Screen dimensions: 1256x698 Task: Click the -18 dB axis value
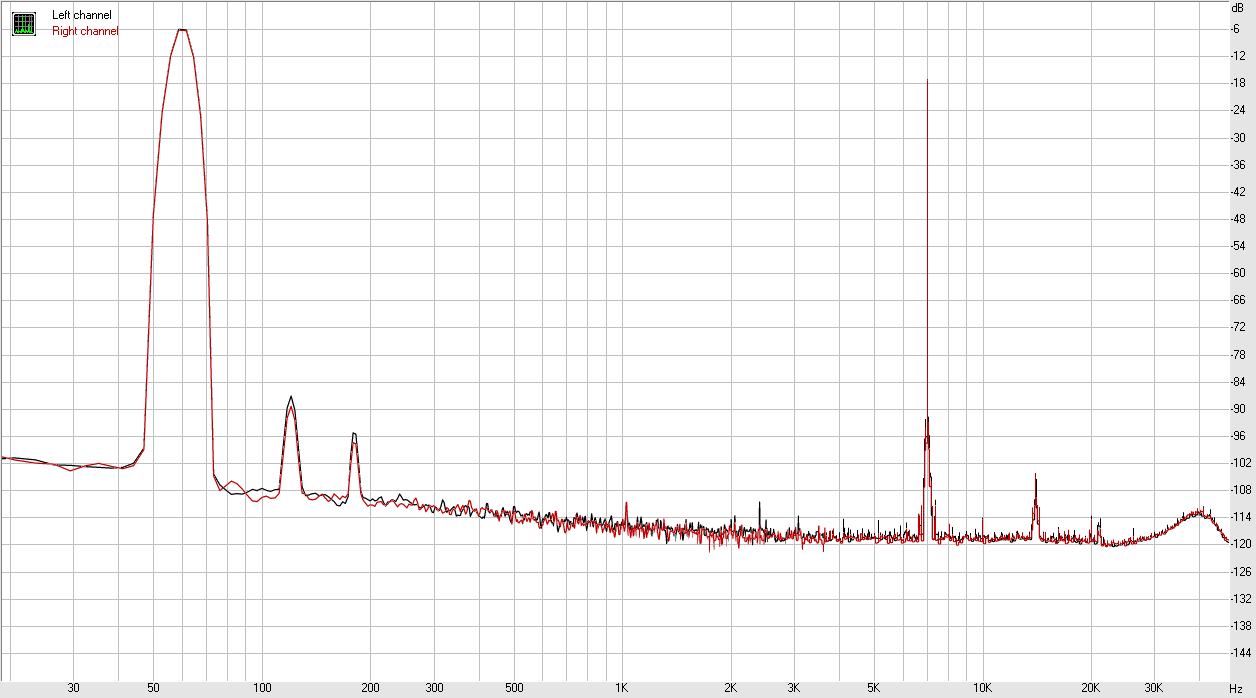point(1237,82)
